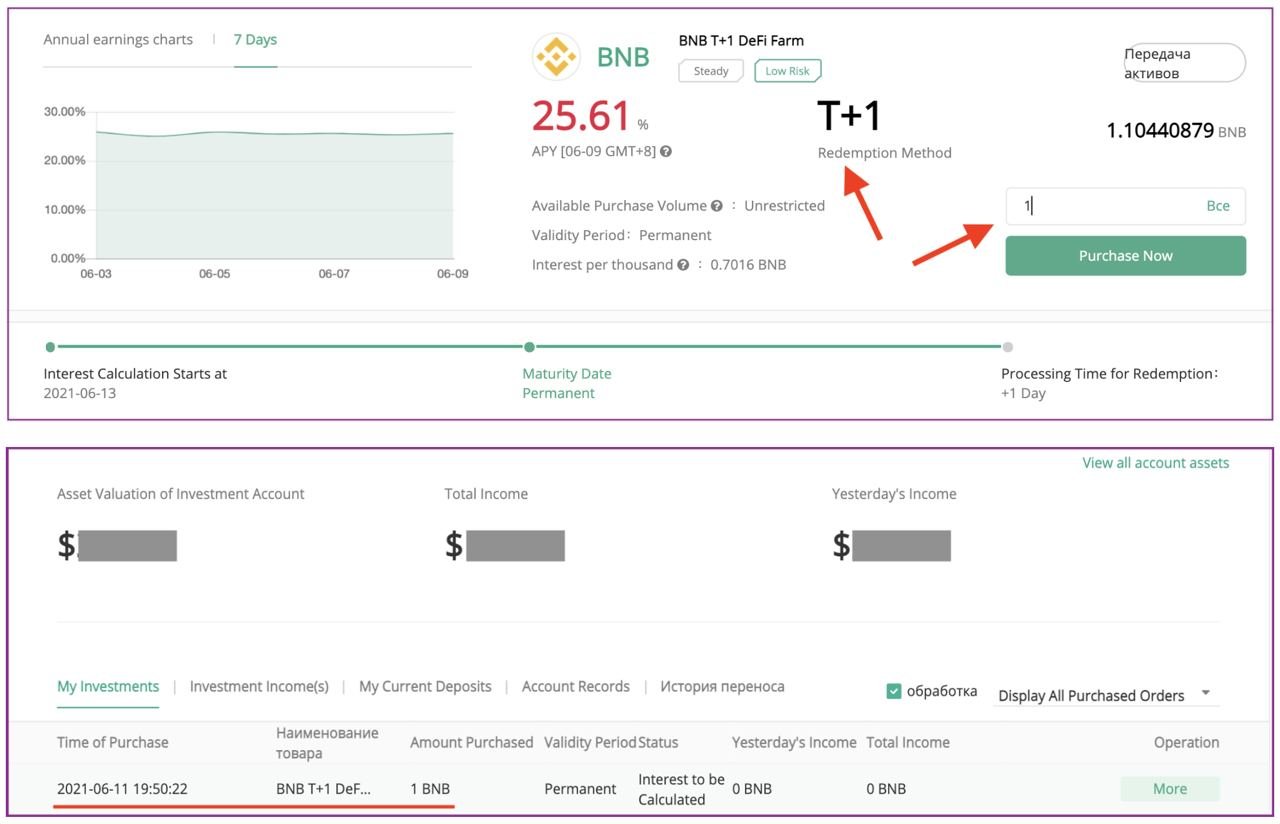
Task: Click the Interest per thousand help icon
Action: click(682, 265)
